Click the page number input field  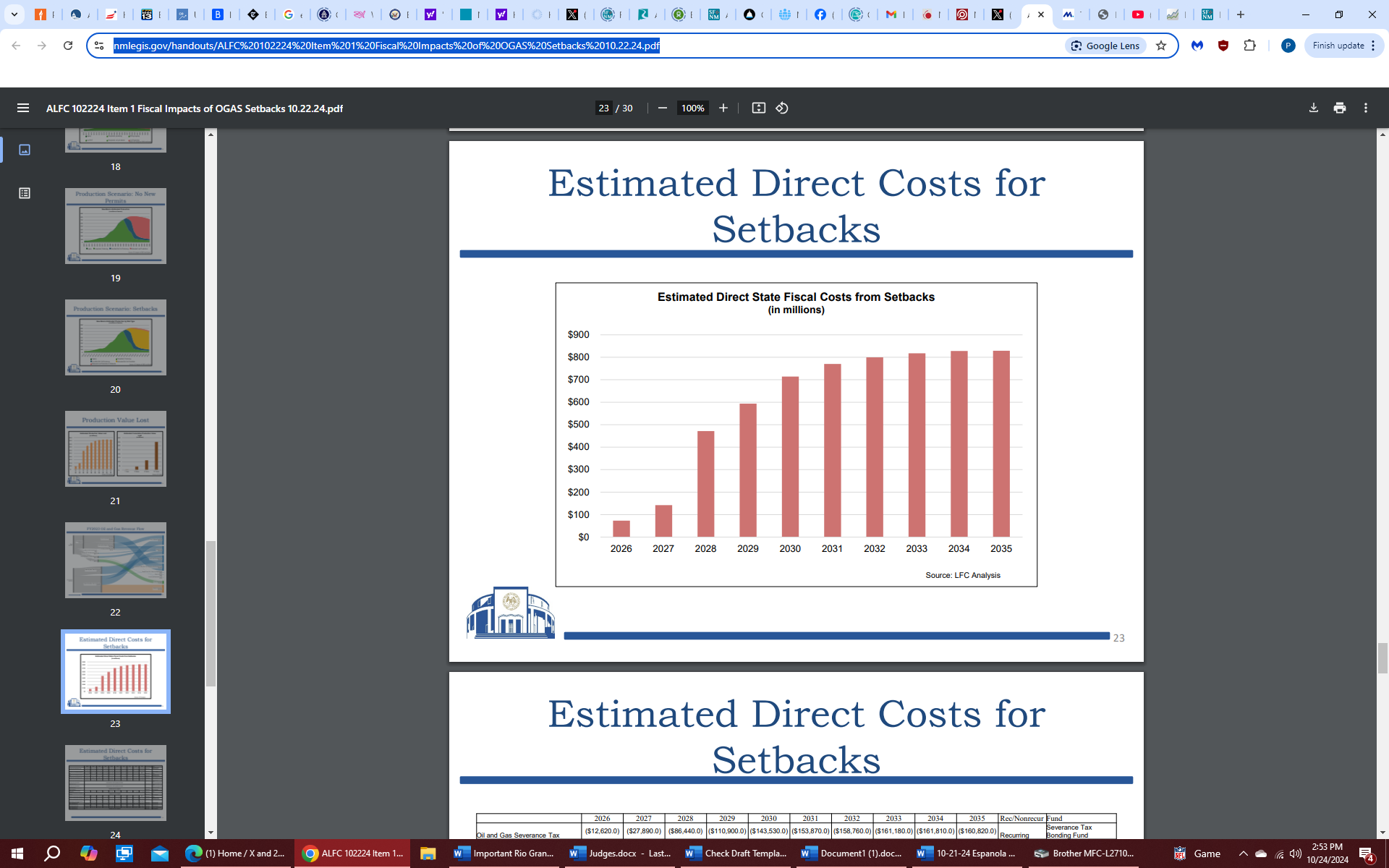[603, 108]
